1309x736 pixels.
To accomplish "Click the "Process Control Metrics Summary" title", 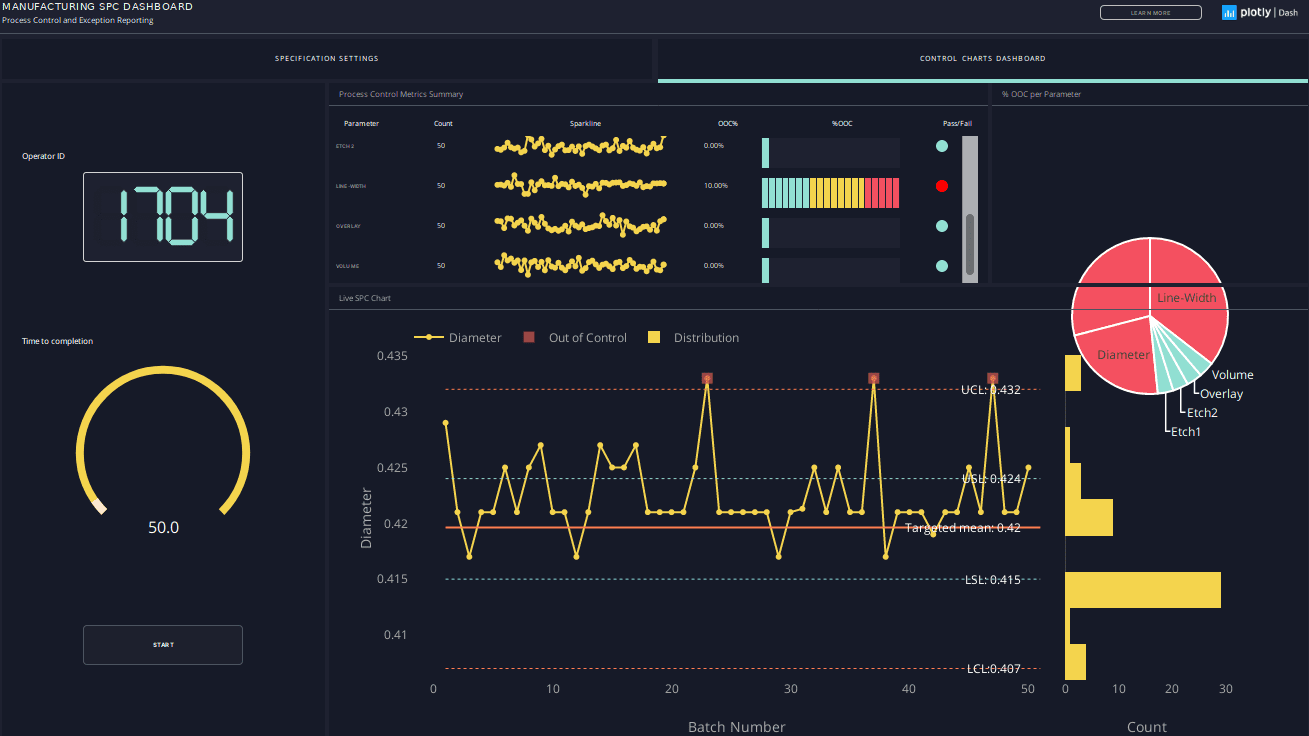I will (401, 94).
